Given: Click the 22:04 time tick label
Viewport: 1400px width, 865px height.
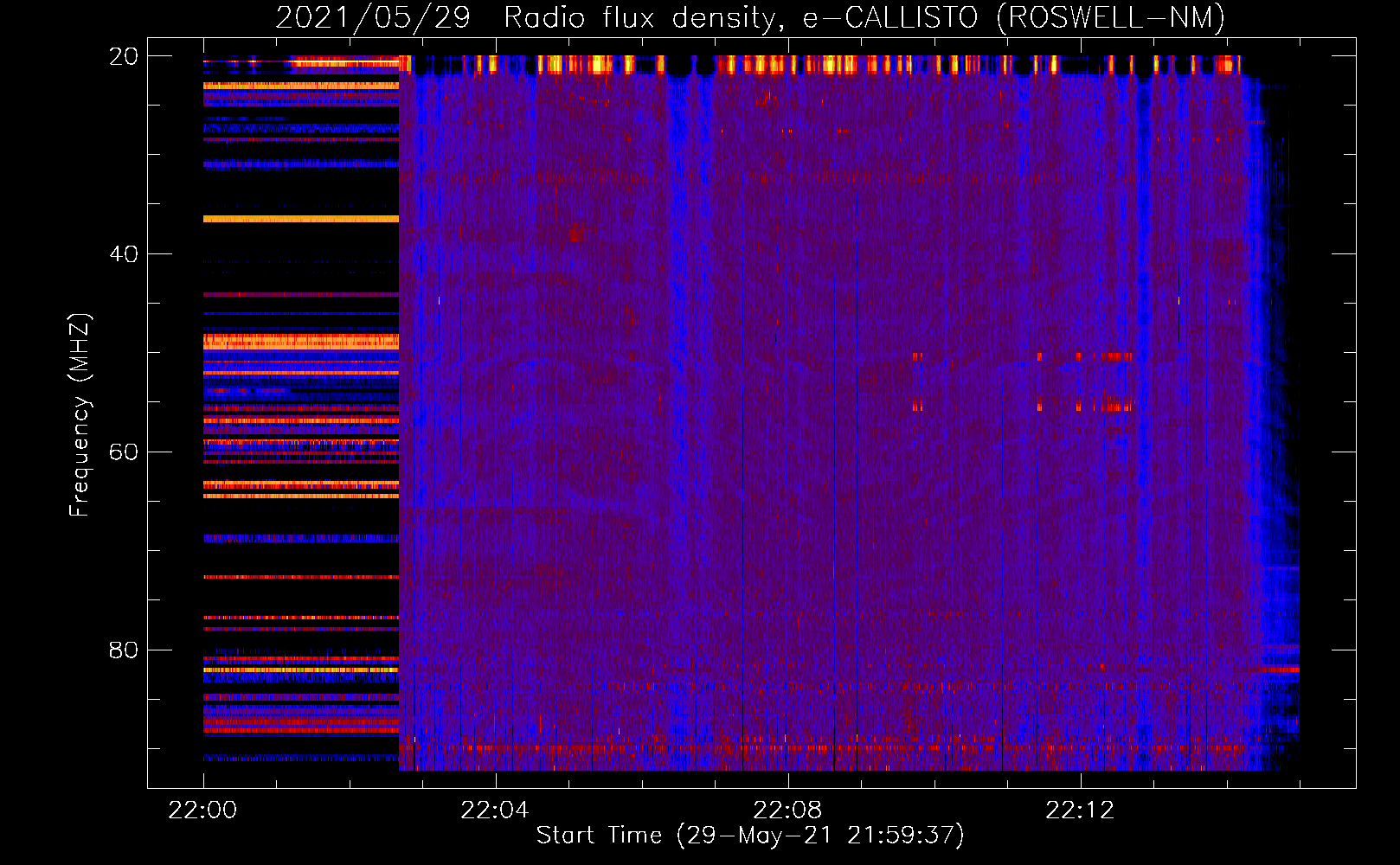Looking at the screenshot, I should pos(495,811).
